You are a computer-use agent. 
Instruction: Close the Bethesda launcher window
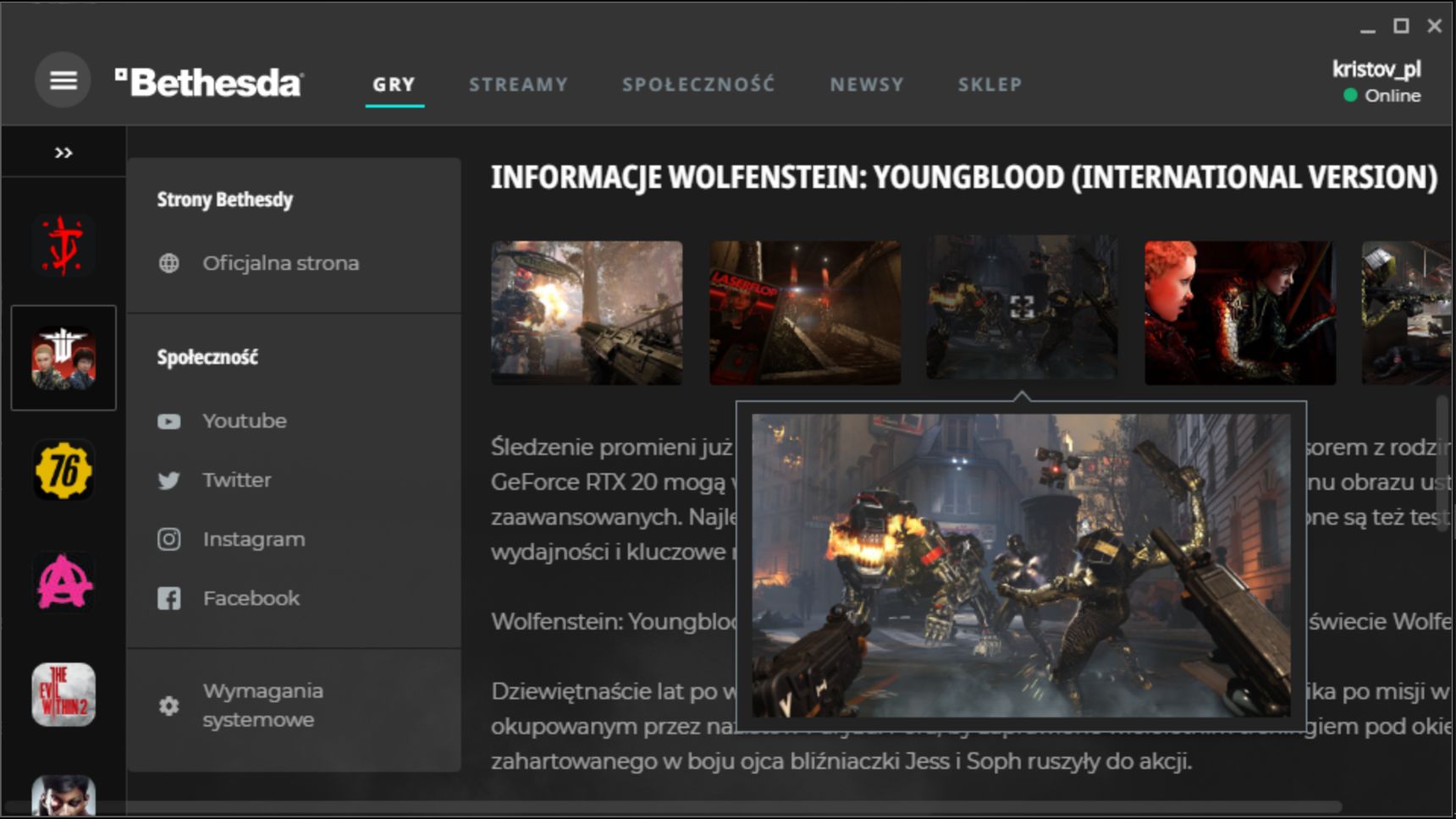[1434, 26]
